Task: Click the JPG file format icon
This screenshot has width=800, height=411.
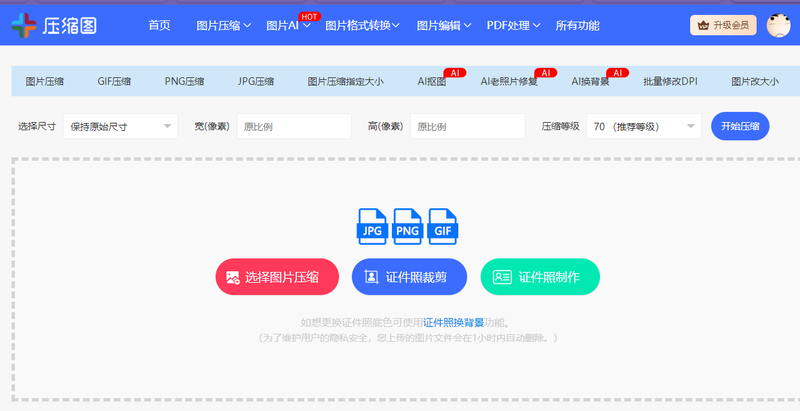Action: 373,227
